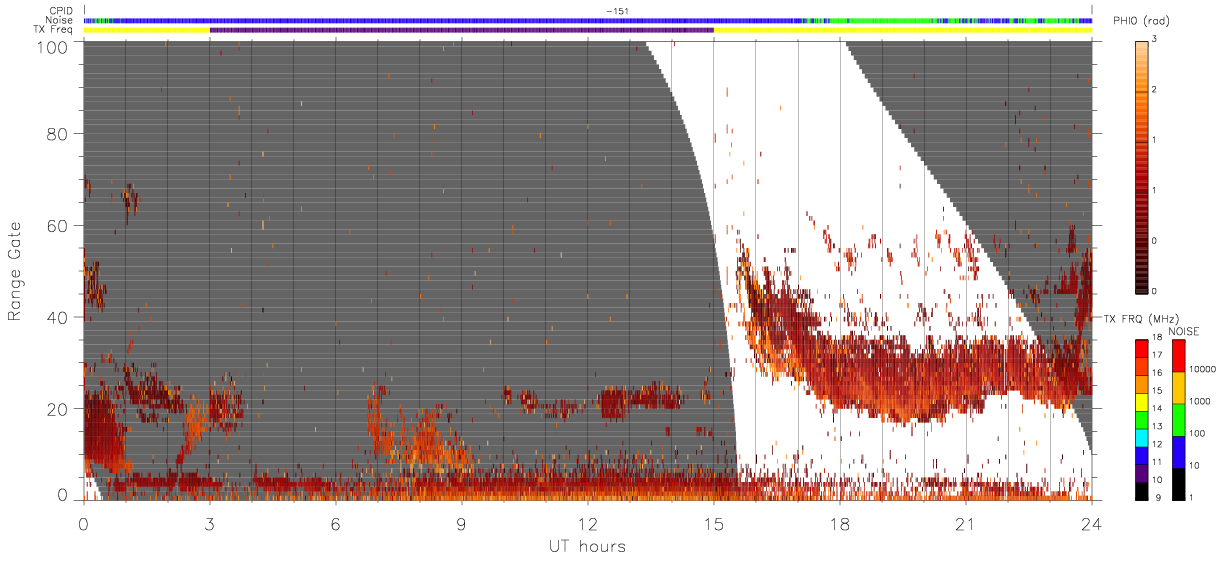Image resolution: width=1228 pixels, height=567 pixels.
Task: Click the "TX Freq" label at top left
Action: click(x=55, y=30)
